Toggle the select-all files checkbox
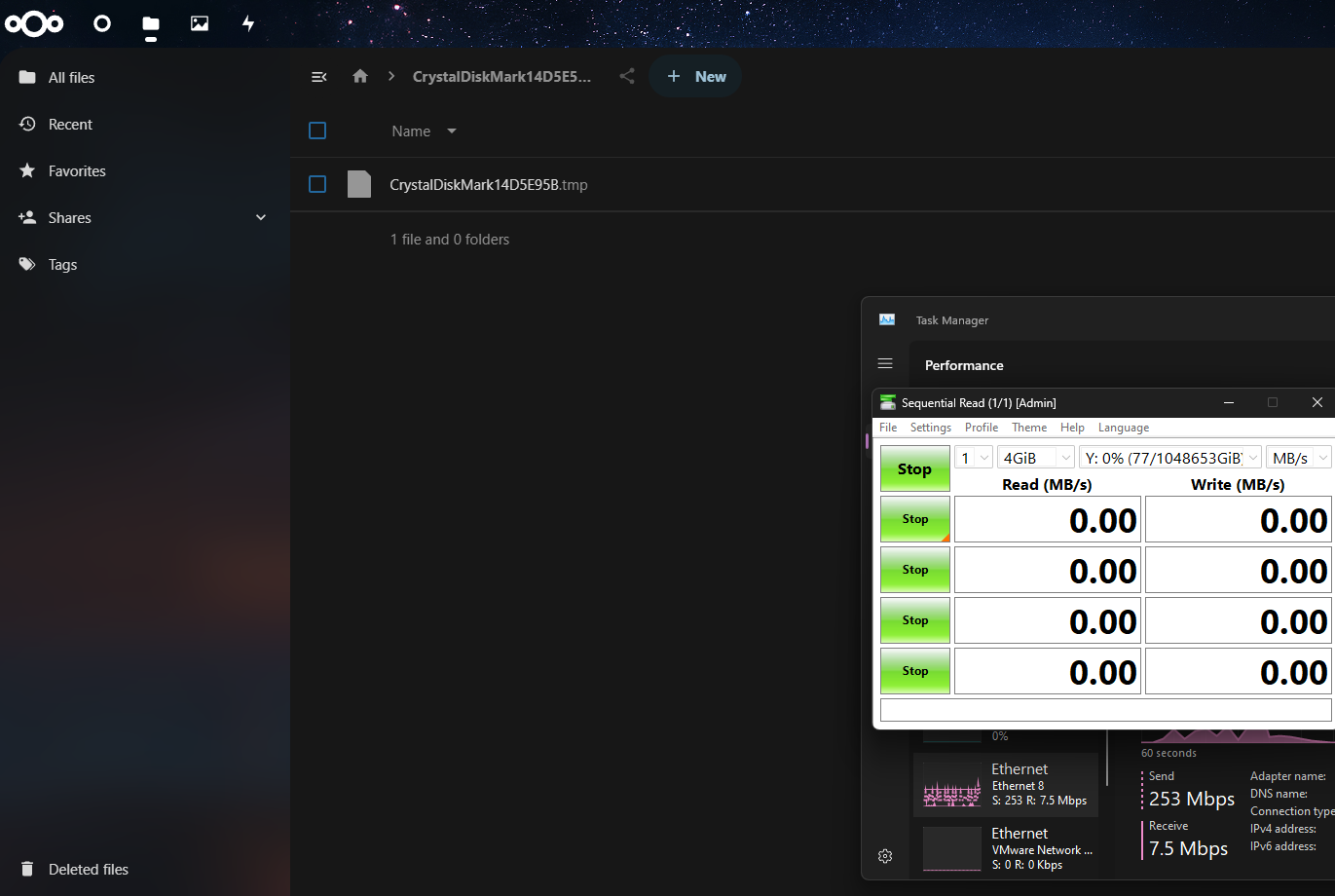Viewport: 1335px width, 896px height. click(x=317, y=131)
